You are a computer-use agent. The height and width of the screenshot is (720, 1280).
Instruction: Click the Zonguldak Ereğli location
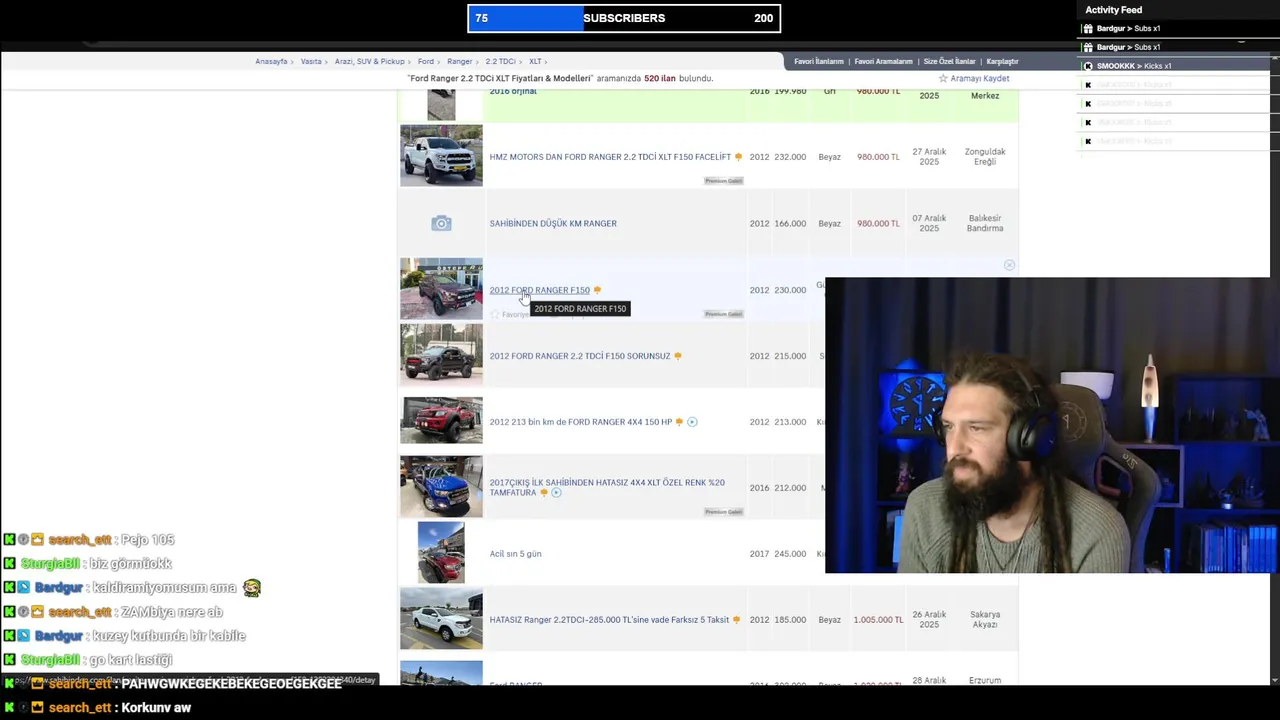pyautogui.click(x=985, y=157)
